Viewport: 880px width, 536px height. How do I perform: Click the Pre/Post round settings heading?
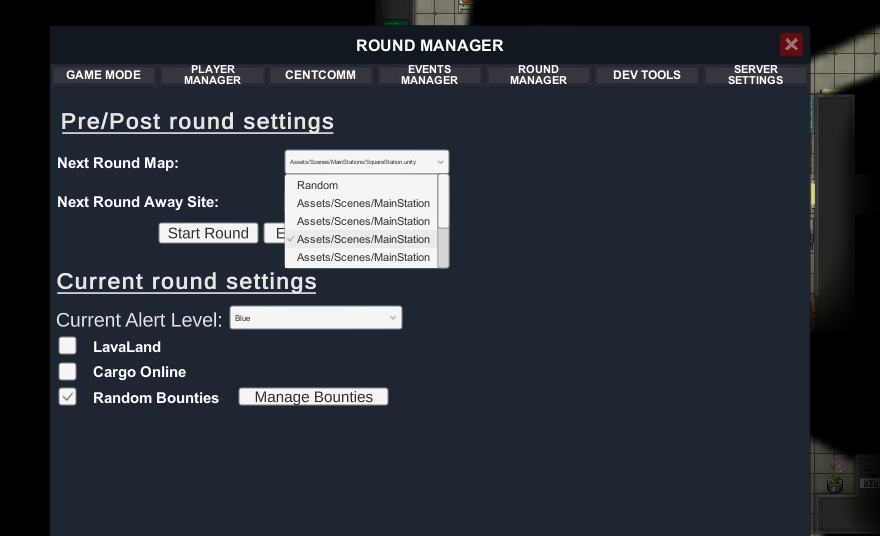coord(197,122)
